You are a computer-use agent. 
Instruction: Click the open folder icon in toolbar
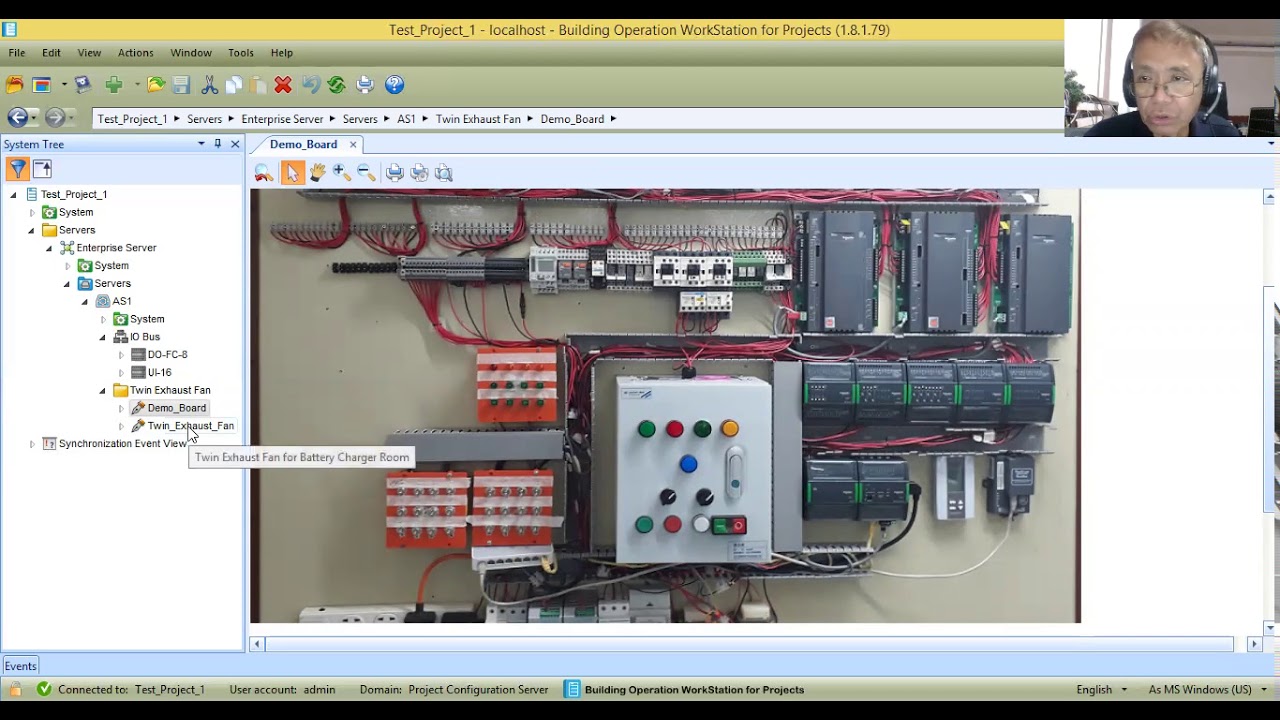pyautogui.click(x=156, y=85)
